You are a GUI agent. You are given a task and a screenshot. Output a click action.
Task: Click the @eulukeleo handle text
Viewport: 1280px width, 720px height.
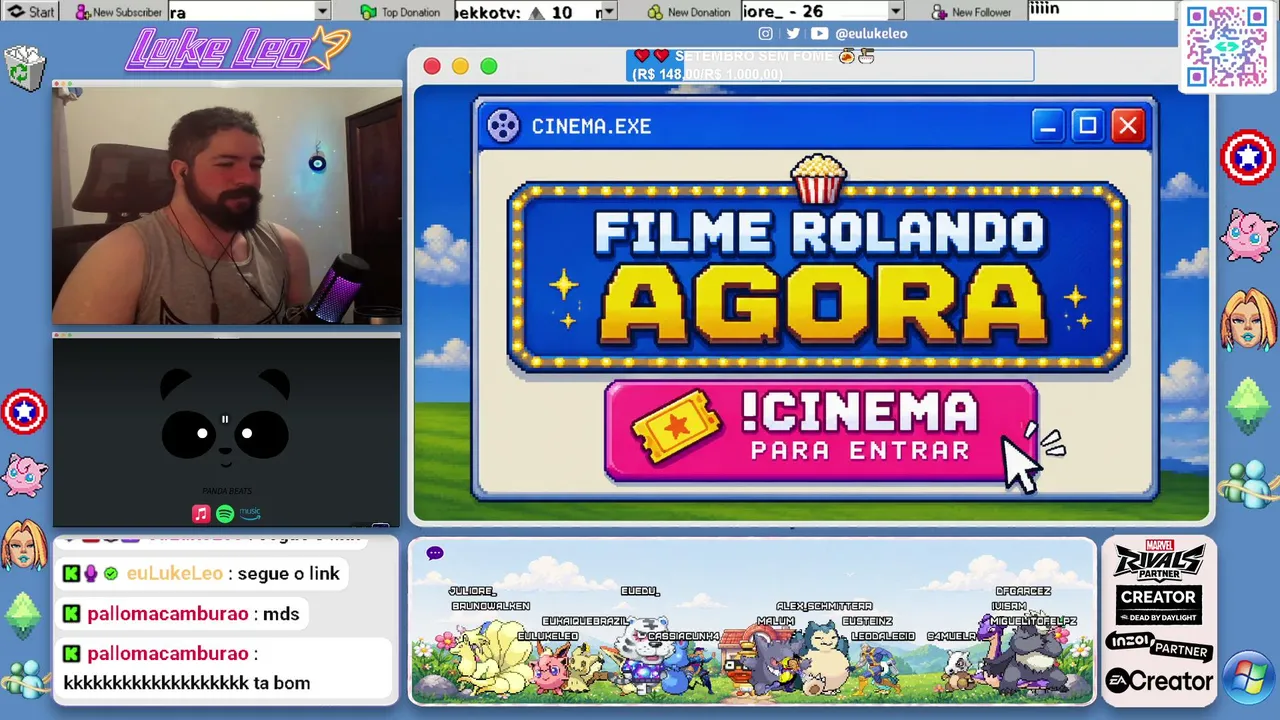point(871,33)
